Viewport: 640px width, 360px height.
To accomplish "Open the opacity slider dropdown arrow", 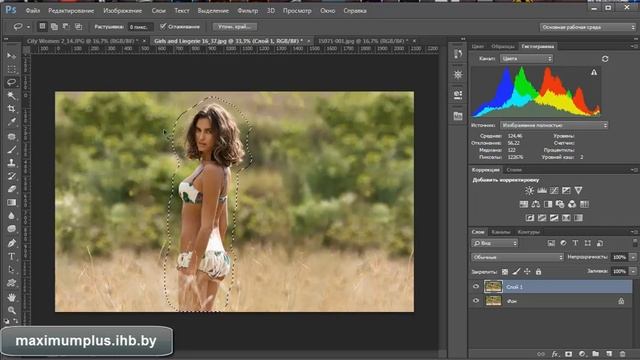I will (x=633, y=257).
